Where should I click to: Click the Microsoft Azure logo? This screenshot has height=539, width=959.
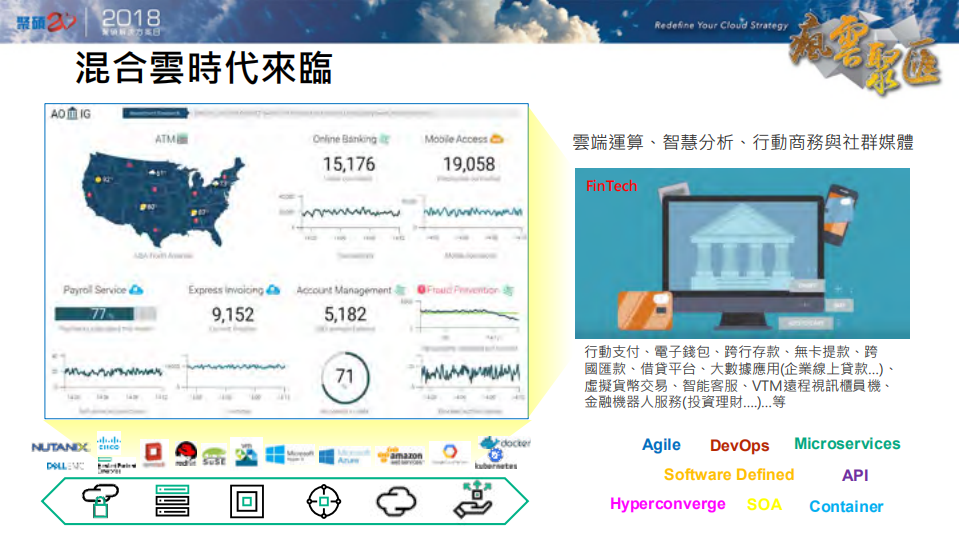345,456
